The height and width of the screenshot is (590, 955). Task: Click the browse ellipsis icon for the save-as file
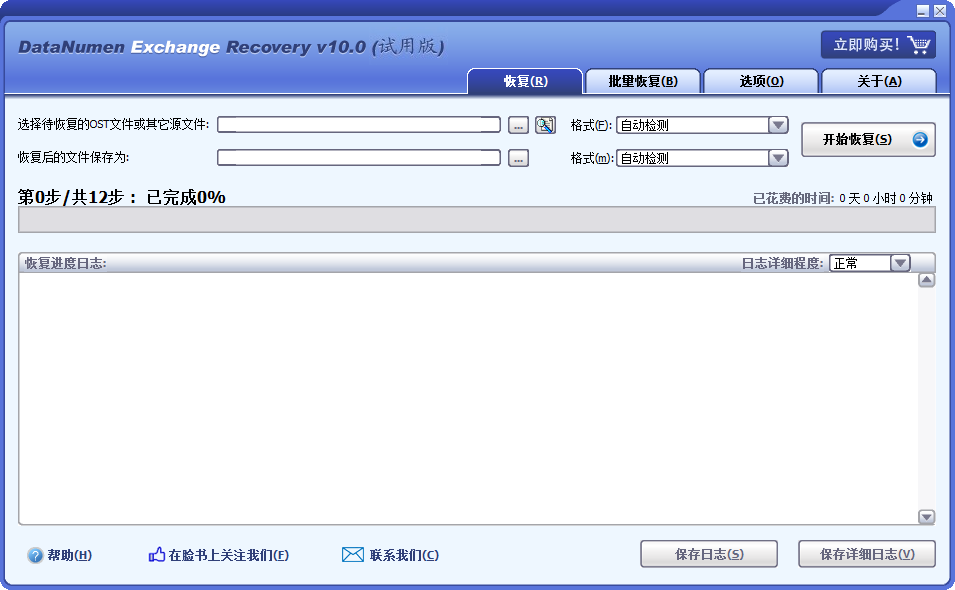click(517, 157)
